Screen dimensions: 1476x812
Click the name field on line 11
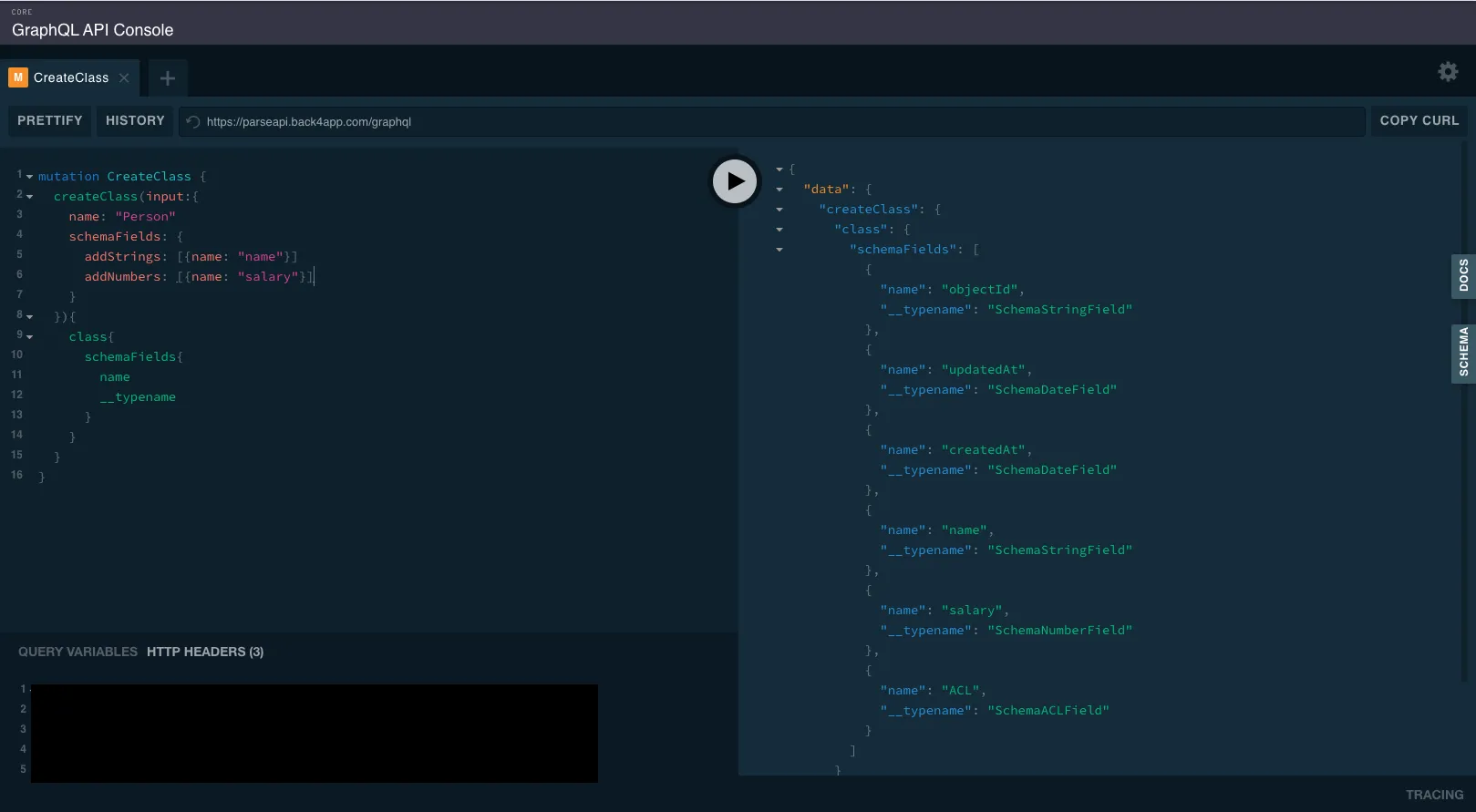point(115,377)
